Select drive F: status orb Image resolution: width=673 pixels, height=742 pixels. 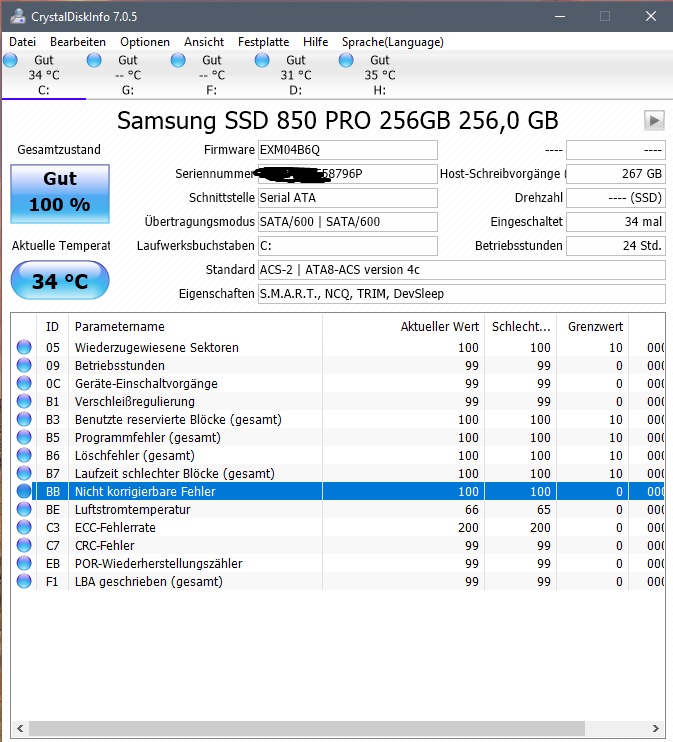click(x=178, y=60)
